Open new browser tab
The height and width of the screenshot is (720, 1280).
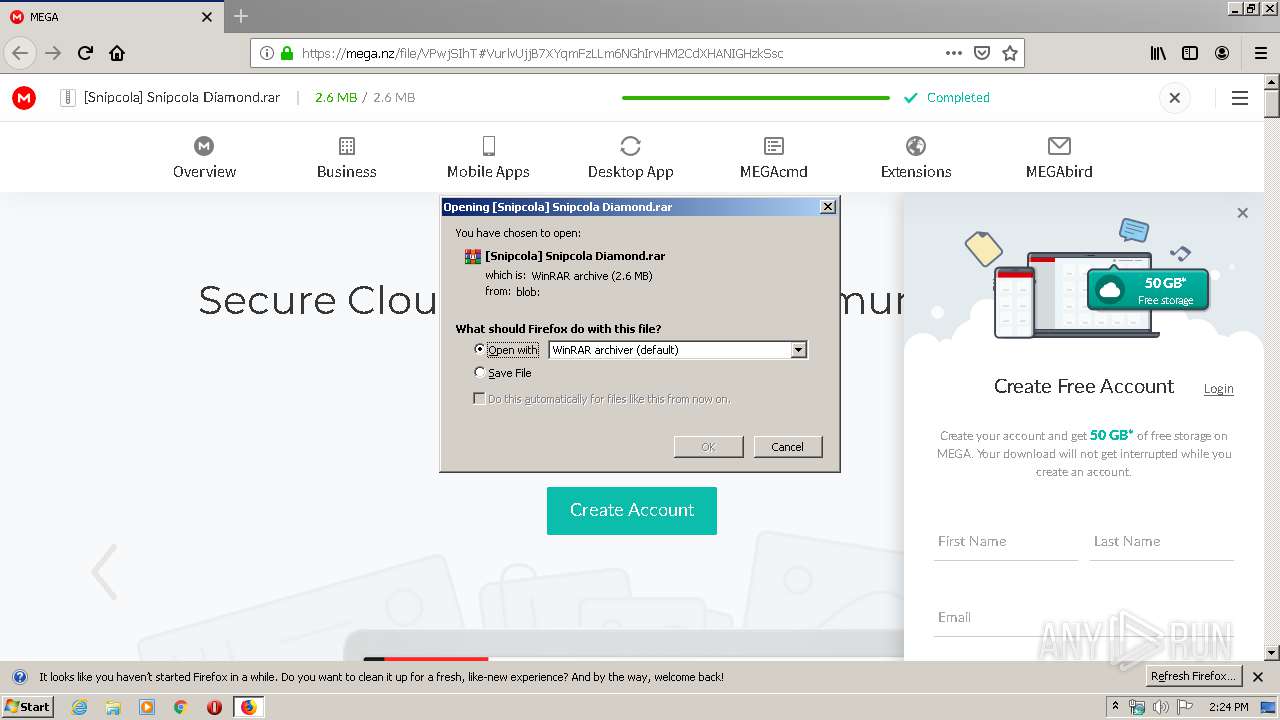[x=241, y=16]
